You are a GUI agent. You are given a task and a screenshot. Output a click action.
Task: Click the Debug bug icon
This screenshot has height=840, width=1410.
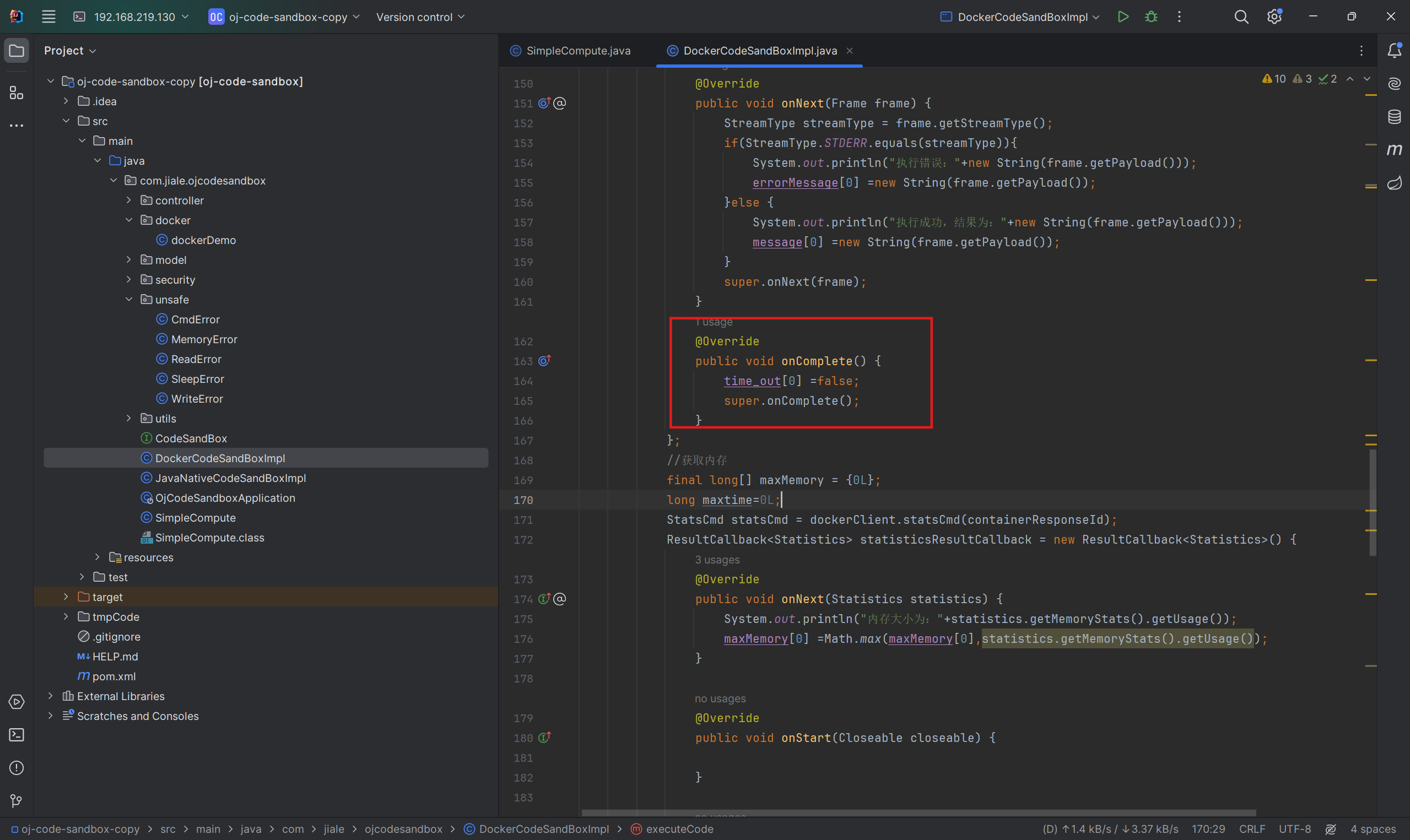click(x=1150, y=17)
